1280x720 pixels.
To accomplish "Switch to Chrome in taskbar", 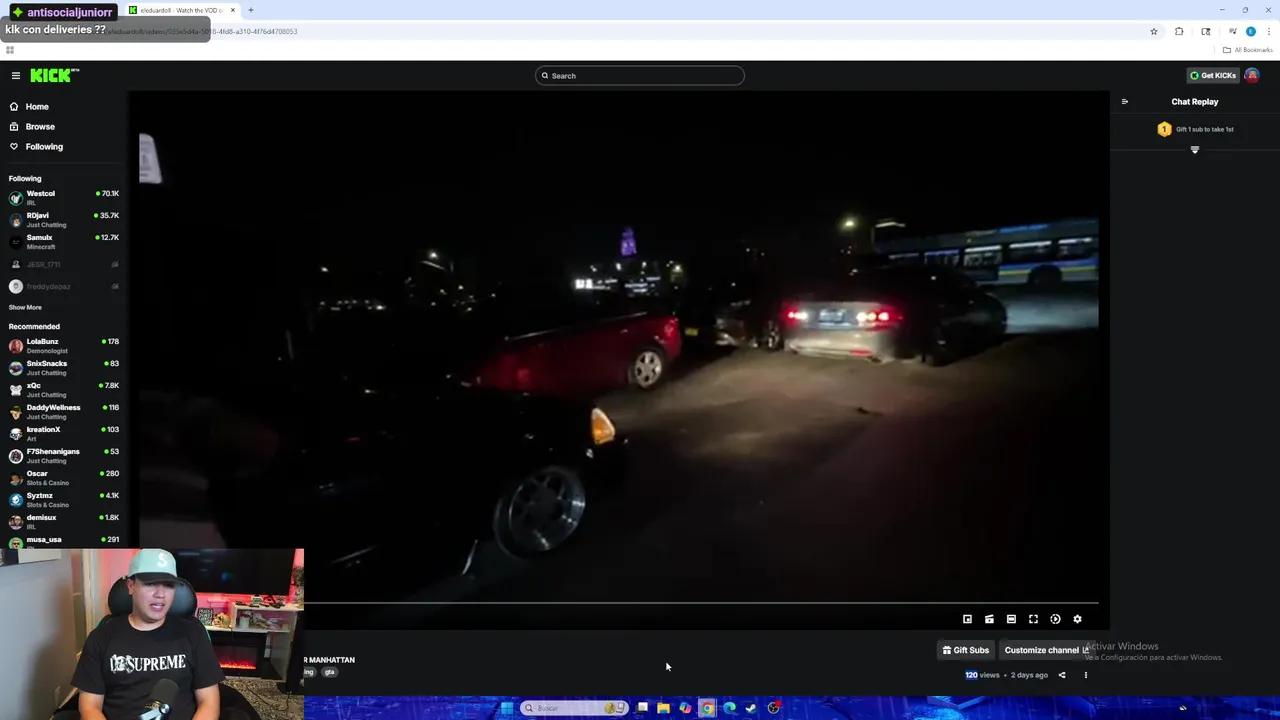I will (707, 708).
